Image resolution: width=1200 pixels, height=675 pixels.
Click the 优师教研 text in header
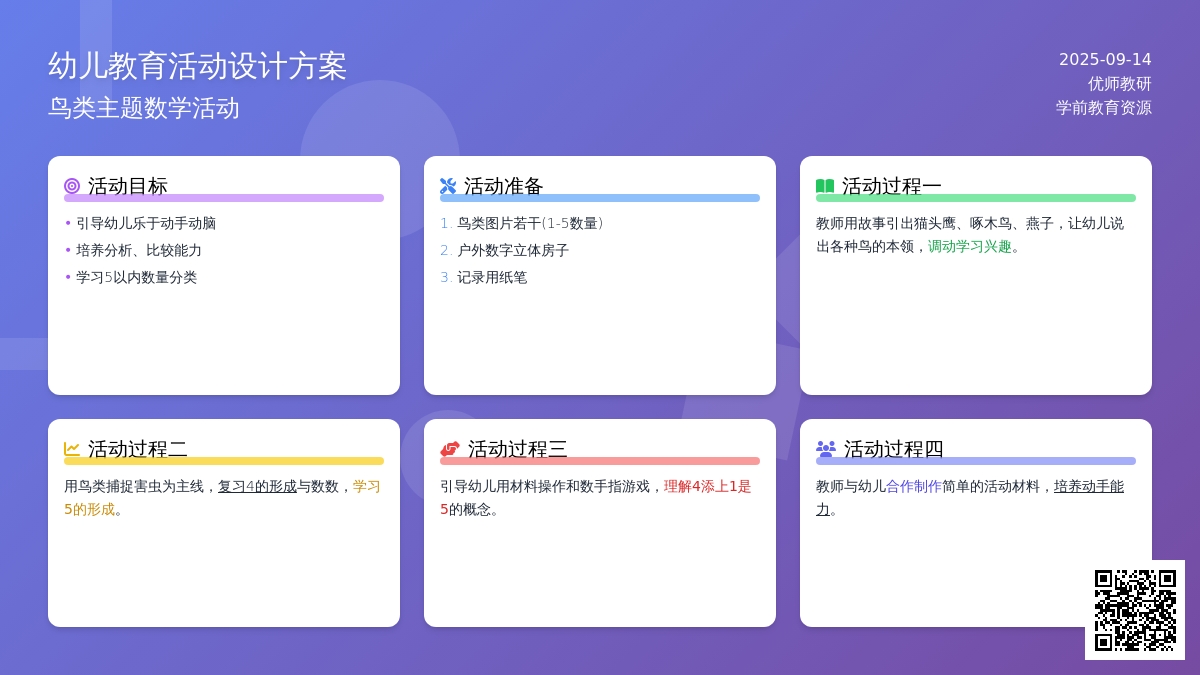tap(1119, 84)
